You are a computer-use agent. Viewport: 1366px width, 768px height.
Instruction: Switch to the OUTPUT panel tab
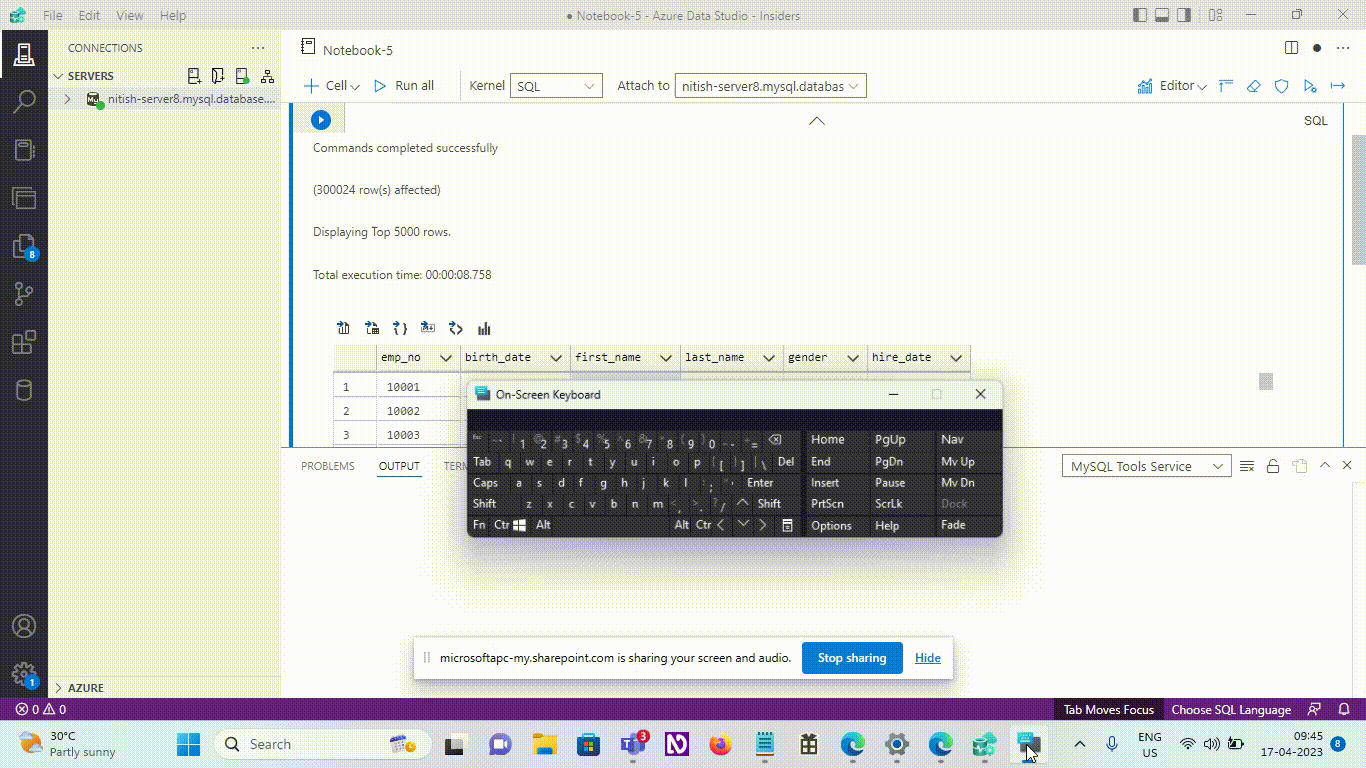pos(399,466)
